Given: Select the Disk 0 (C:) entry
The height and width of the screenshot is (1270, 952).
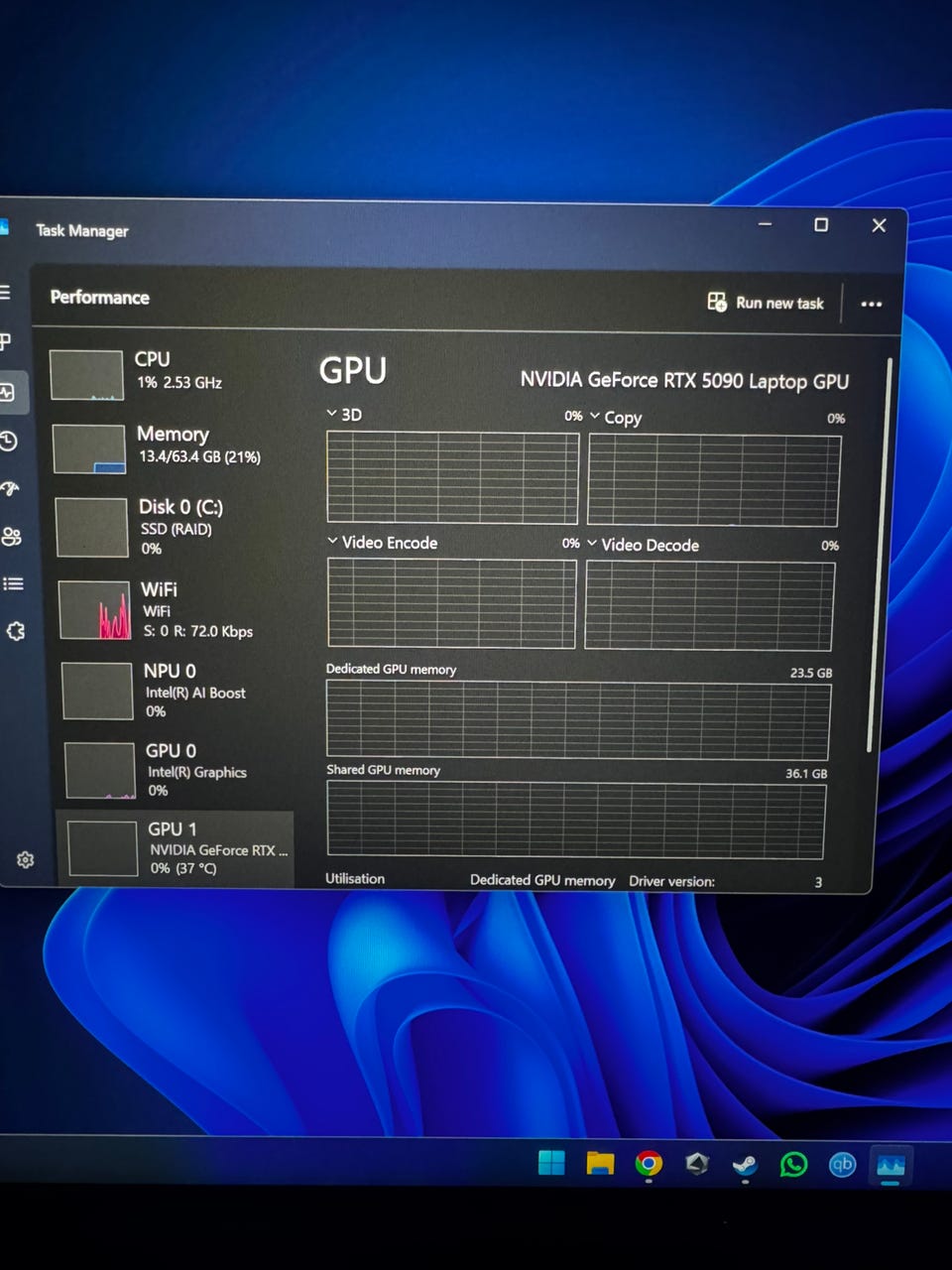Looking at the screenshot, I should coord(173,527).
